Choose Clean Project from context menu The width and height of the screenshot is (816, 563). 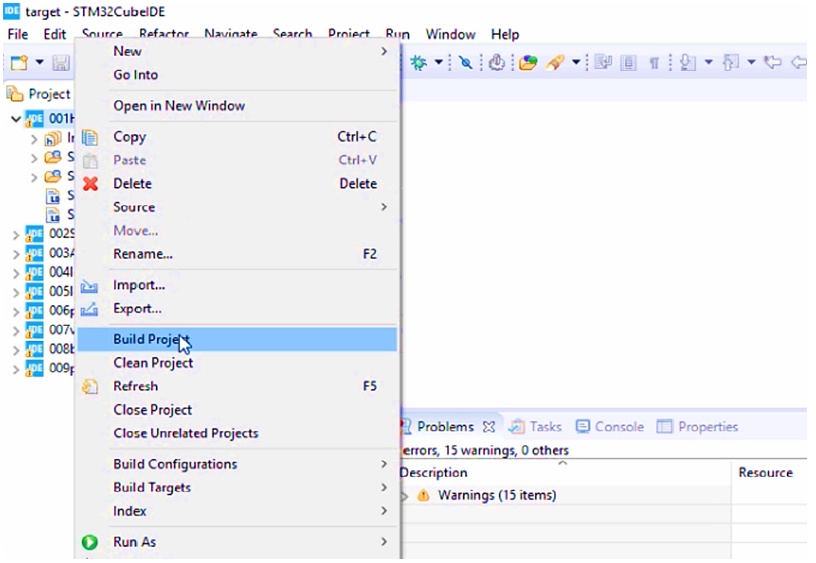237,363
